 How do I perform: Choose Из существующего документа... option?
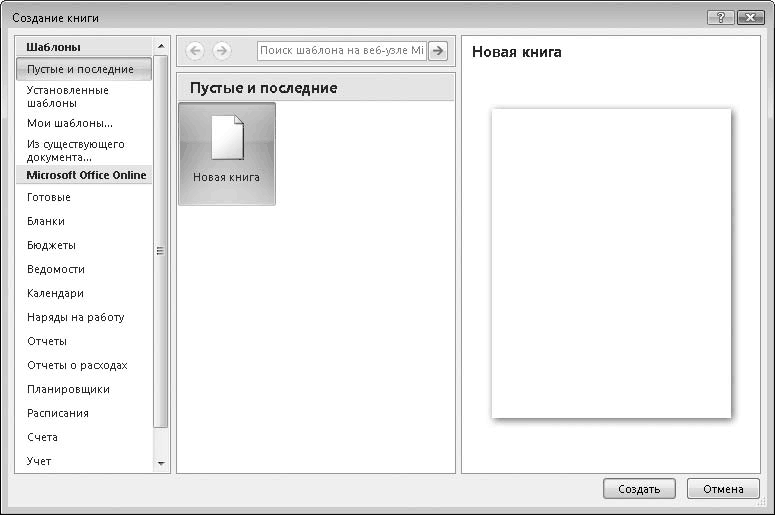(76, 150)
